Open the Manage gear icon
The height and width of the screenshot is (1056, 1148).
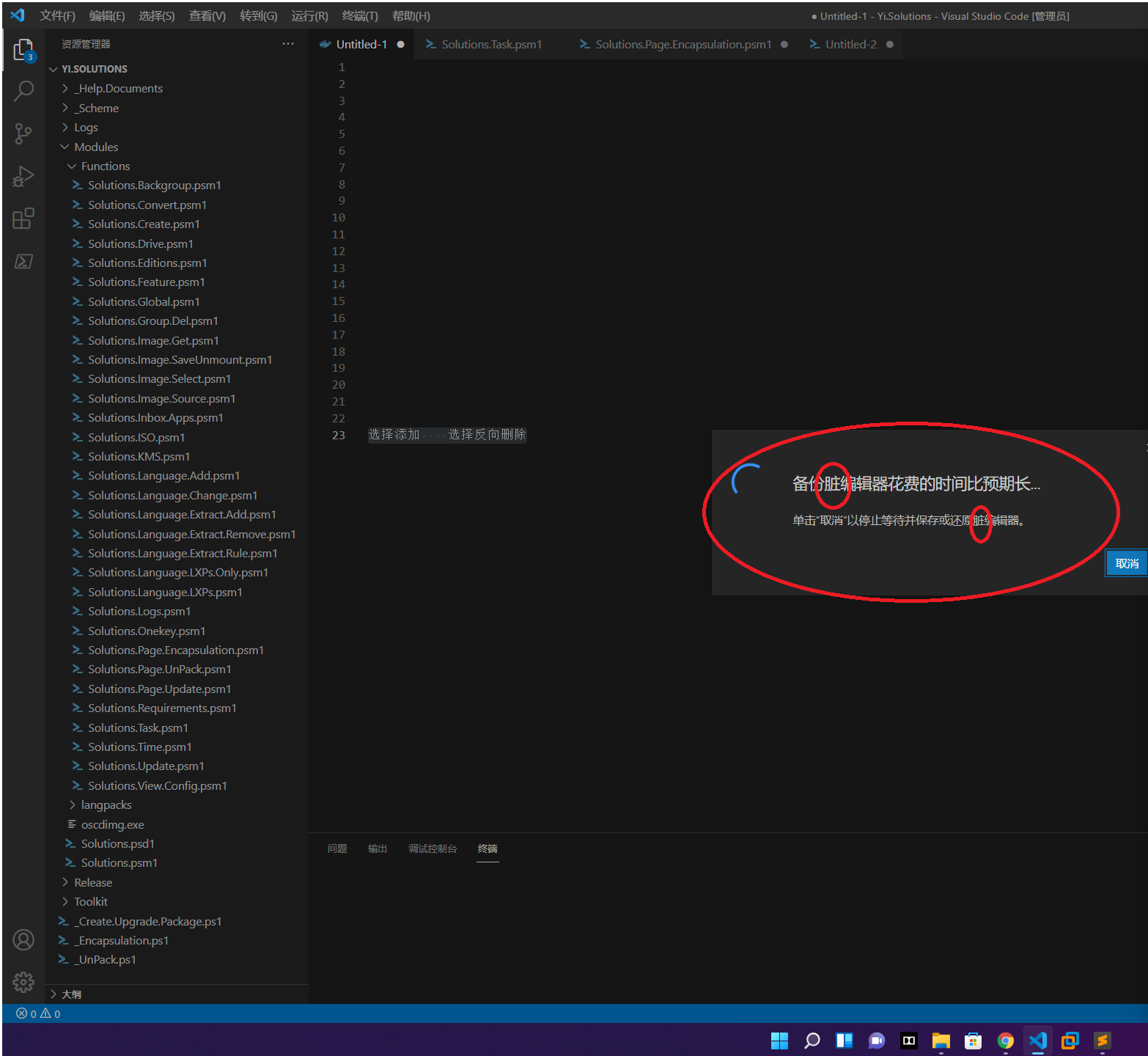(x=24, y=981)
